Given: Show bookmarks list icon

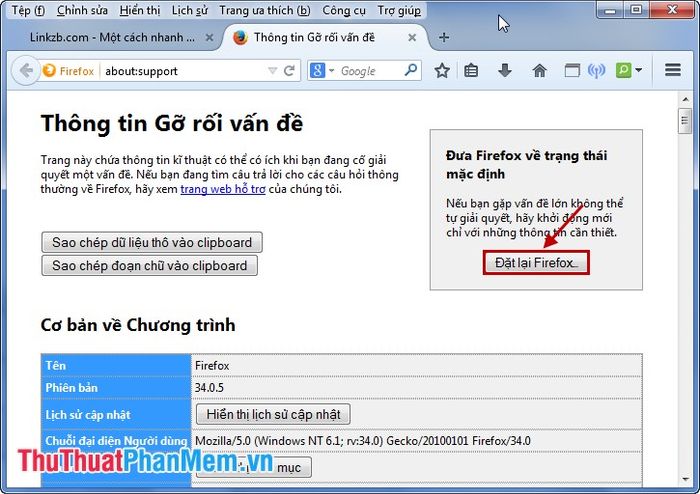Looking at the screenshot, I should tap(471, 71).
